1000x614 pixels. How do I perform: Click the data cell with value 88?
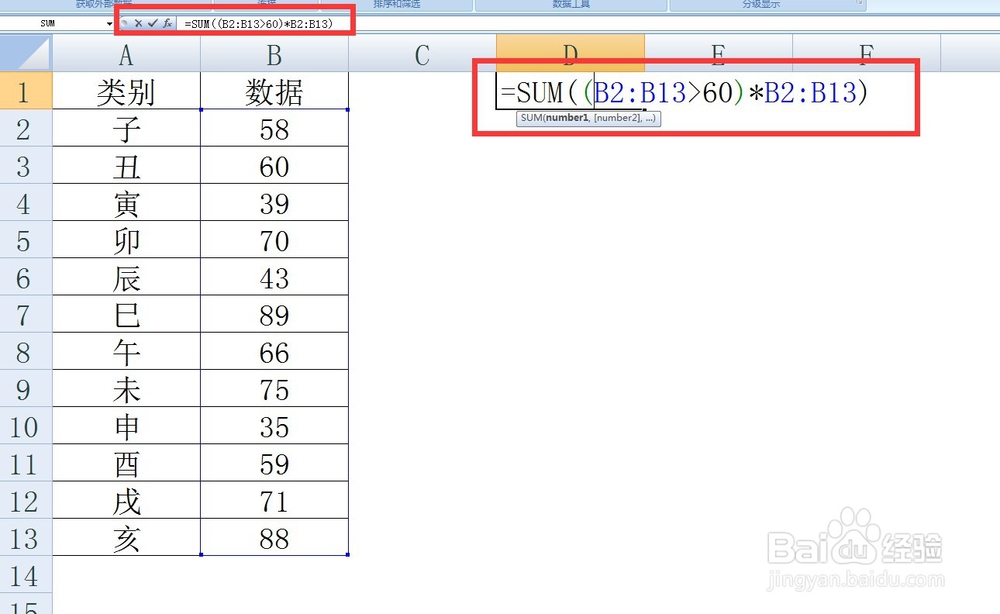click(274, 537)
